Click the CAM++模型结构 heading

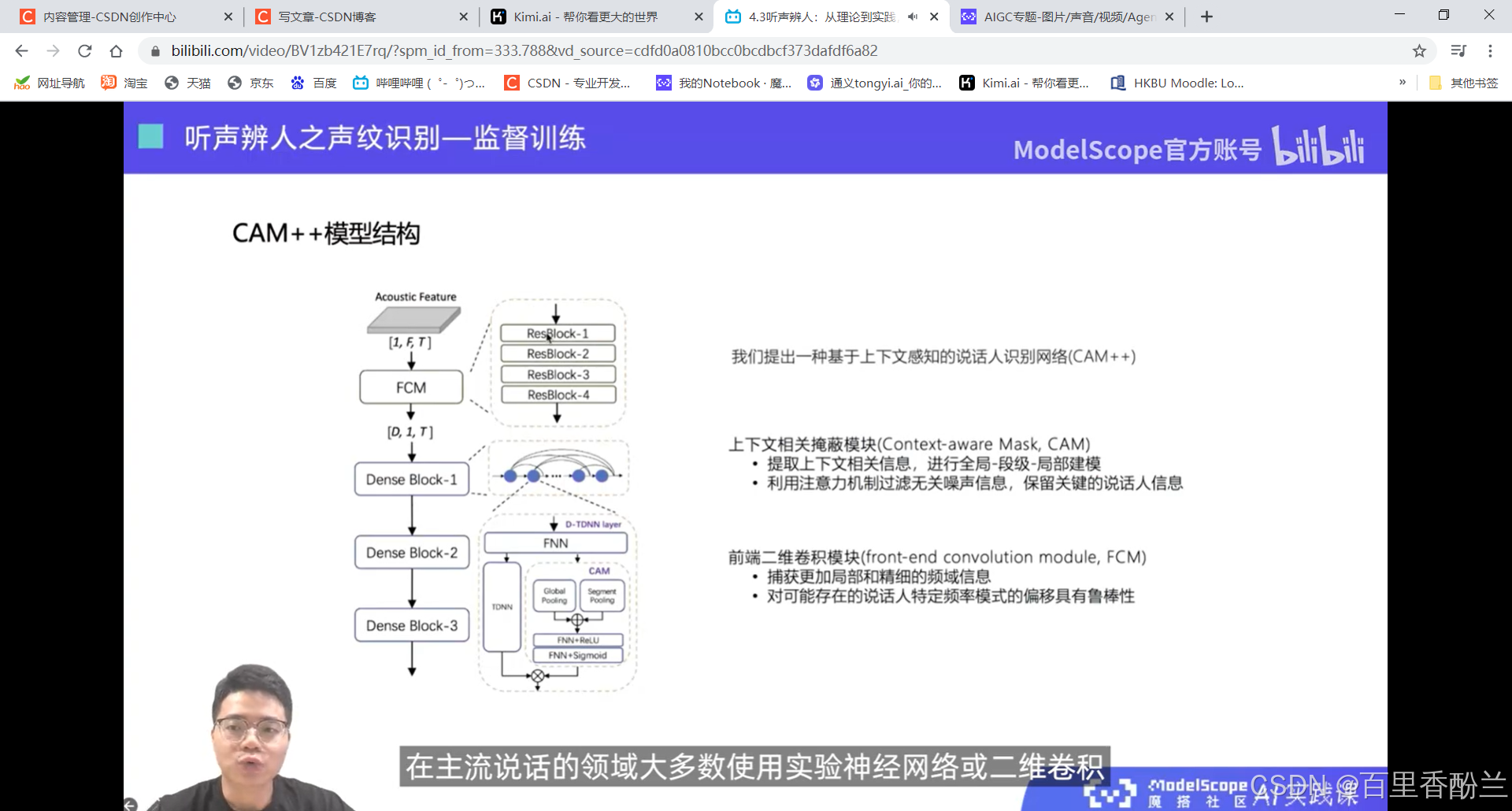[326, 233]
